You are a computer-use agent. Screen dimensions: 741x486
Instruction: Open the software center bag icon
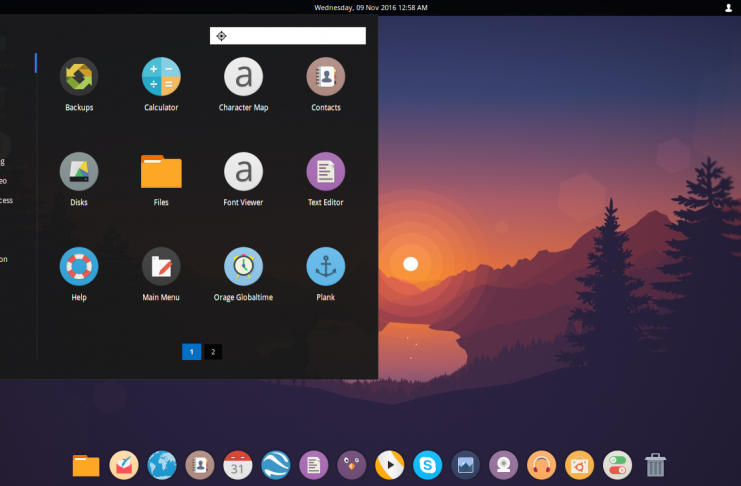(x=579, y=465)
